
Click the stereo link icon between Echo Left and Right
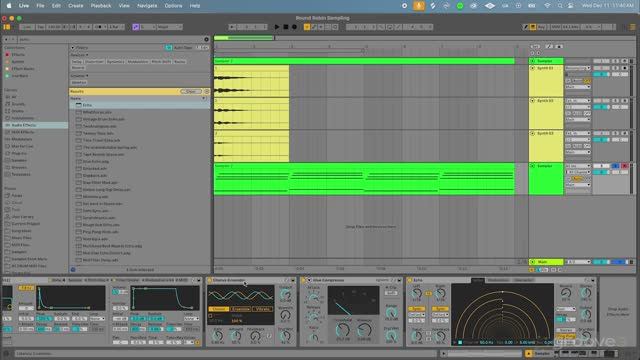point(428,293)
